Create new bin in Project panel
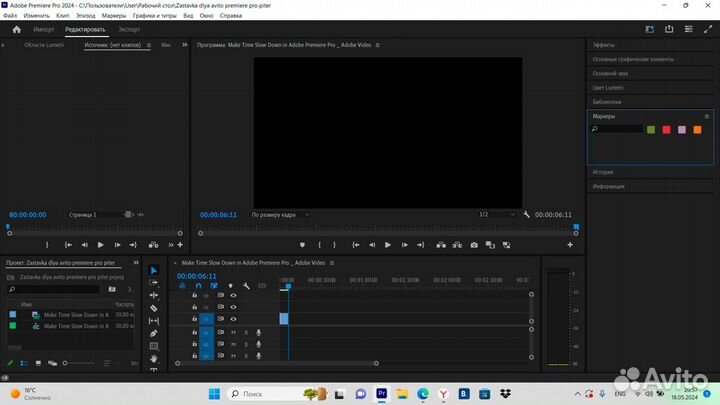Screen dimensions: 720x405 pos(112,289)
